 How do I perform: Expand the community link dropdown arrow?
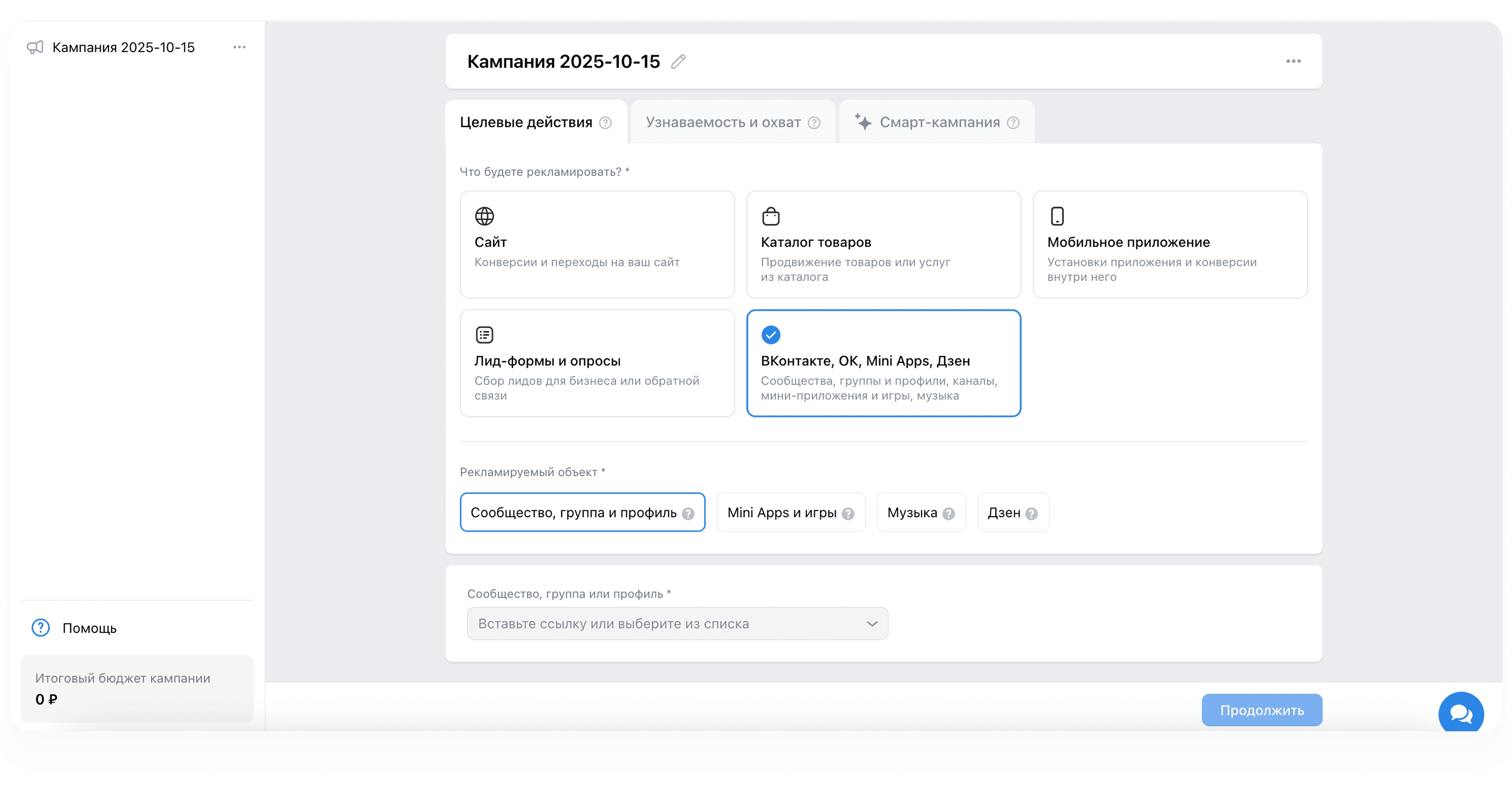click(x=872, y=624)
